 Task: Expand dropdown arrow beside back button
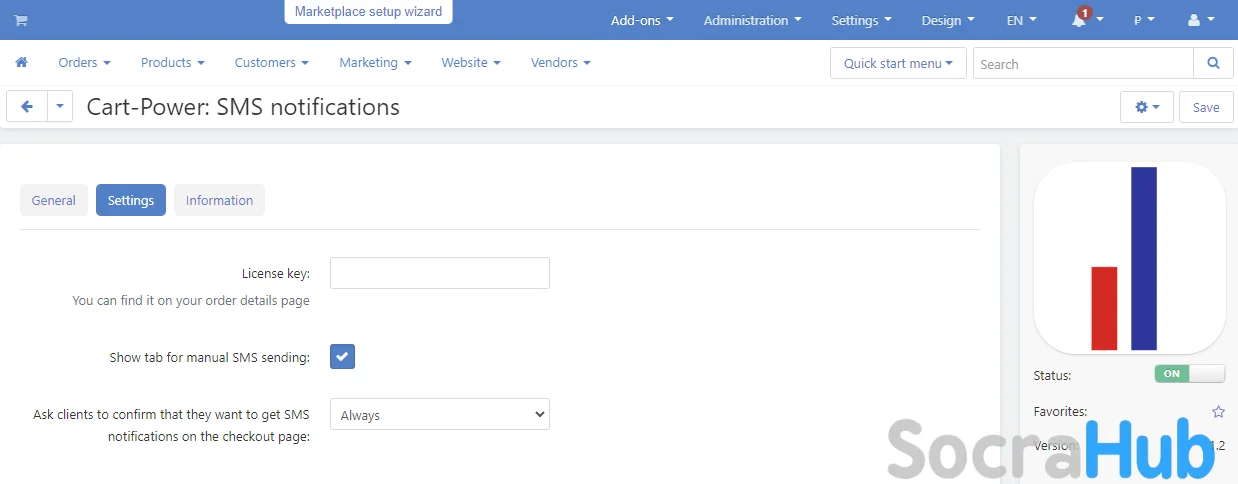pos(60,107)
